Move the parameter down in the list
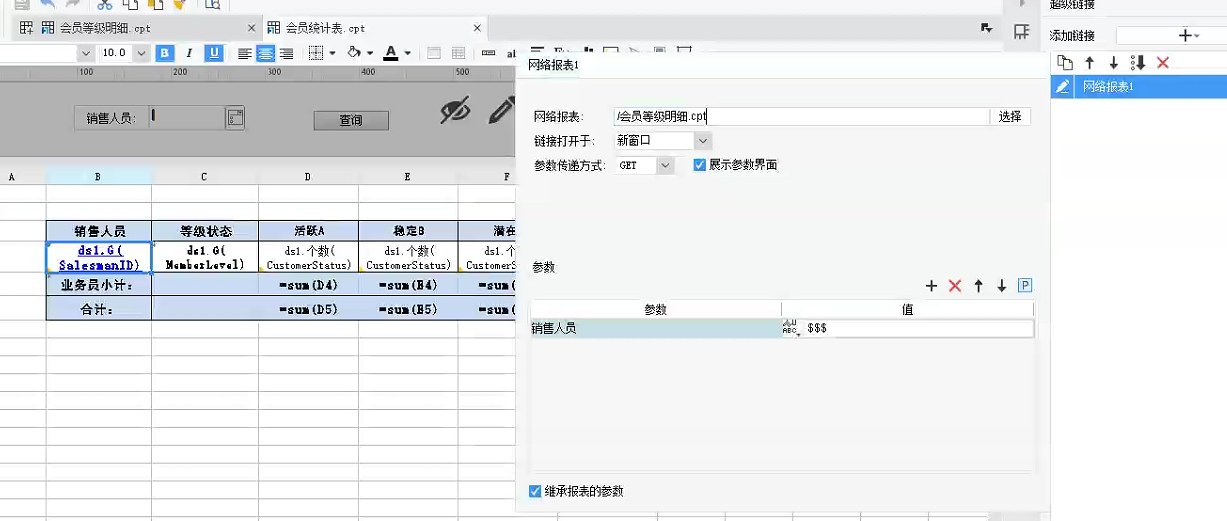Screen dimensions: 1227x521 (x=1001, y=286)
